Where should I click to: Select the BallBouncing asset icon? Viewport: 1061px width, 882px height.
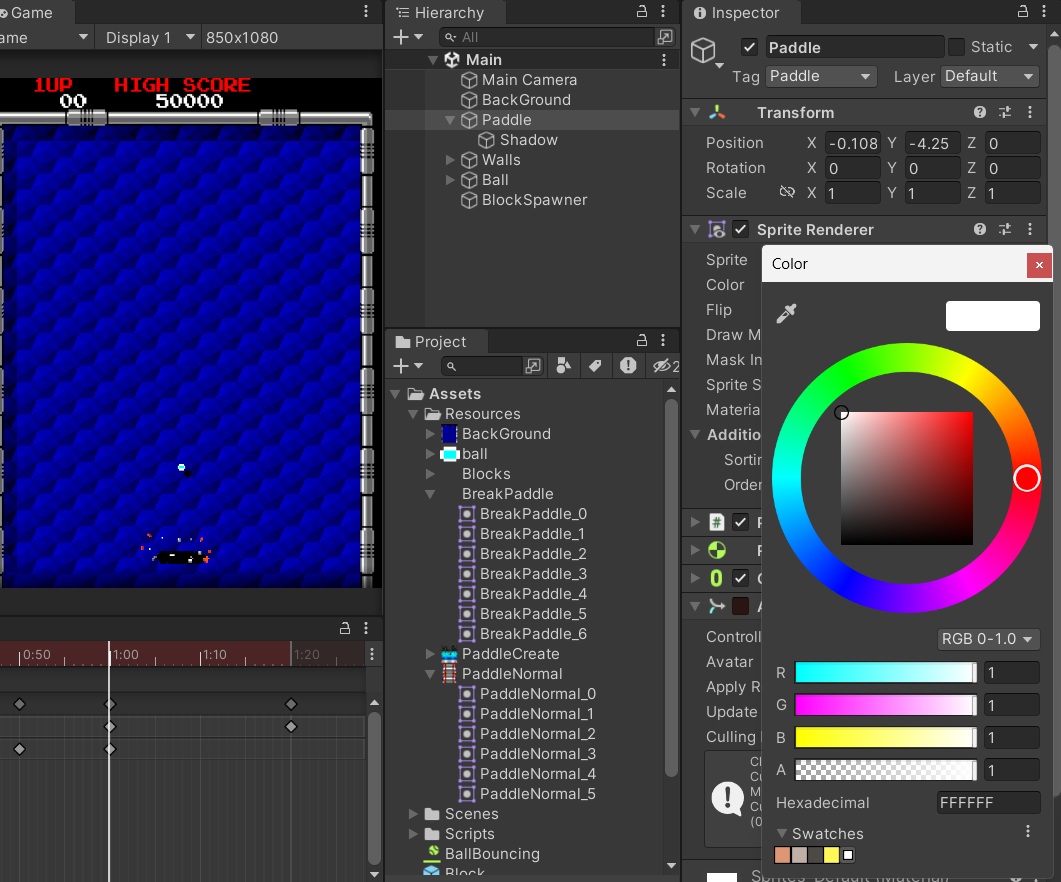[433, 853]
